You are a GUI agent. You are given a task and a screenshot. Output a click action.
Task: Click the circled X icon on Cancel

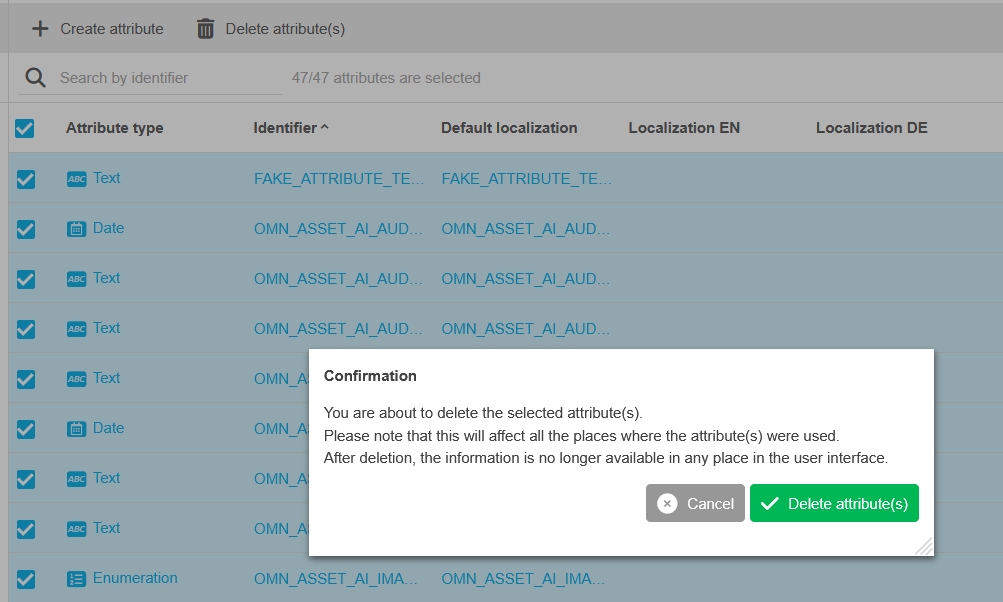(667, 504)
